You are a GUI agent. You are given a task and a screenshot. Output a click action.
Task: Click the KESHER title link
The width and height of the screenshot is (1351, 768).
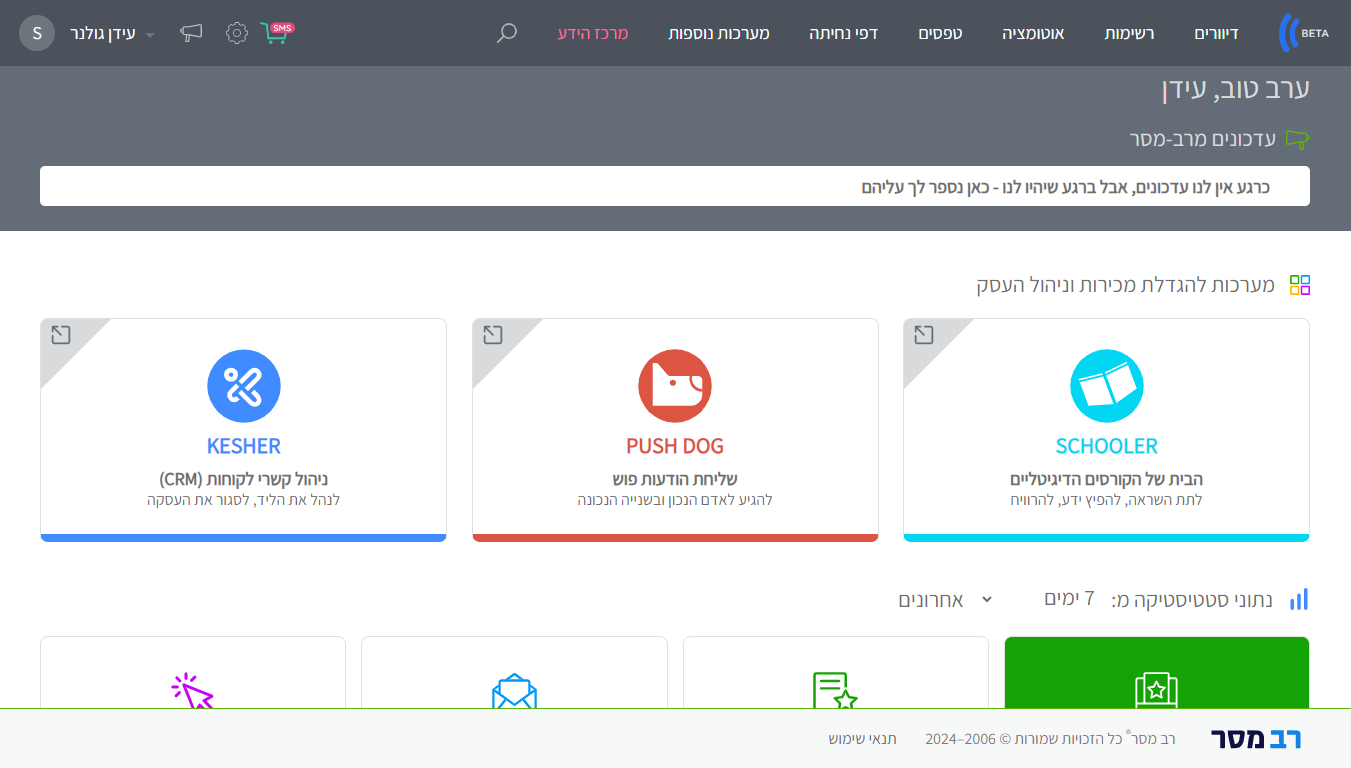[244, 446]
